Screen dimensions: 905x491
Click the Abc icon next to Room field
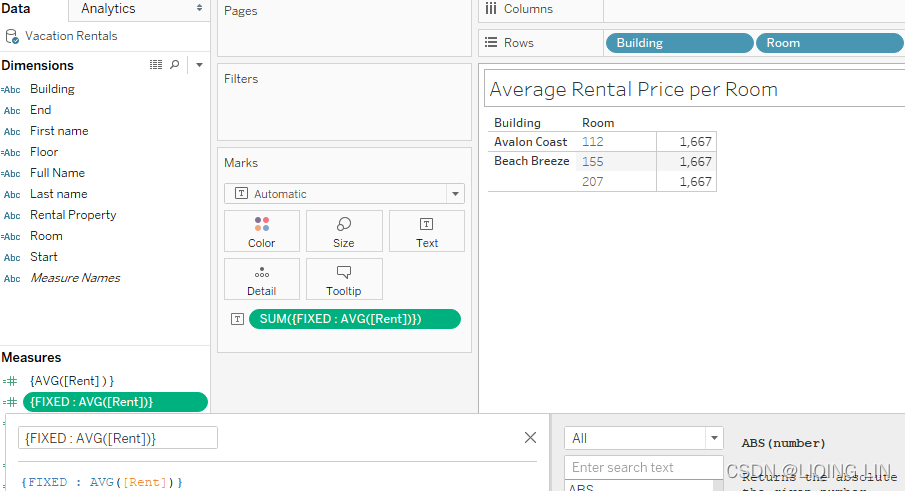click(x=11, y=237)
